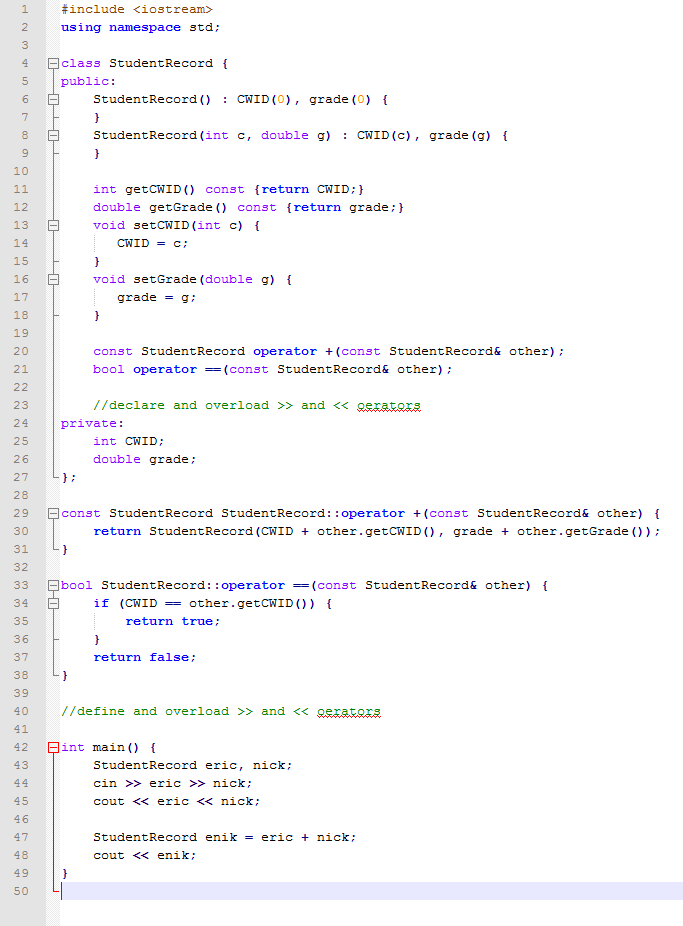The image size is (683, 926).
Task: Click 'int getCWID() const {return CWID;}'
Action: pyautogui.click(x=228, y=190)
